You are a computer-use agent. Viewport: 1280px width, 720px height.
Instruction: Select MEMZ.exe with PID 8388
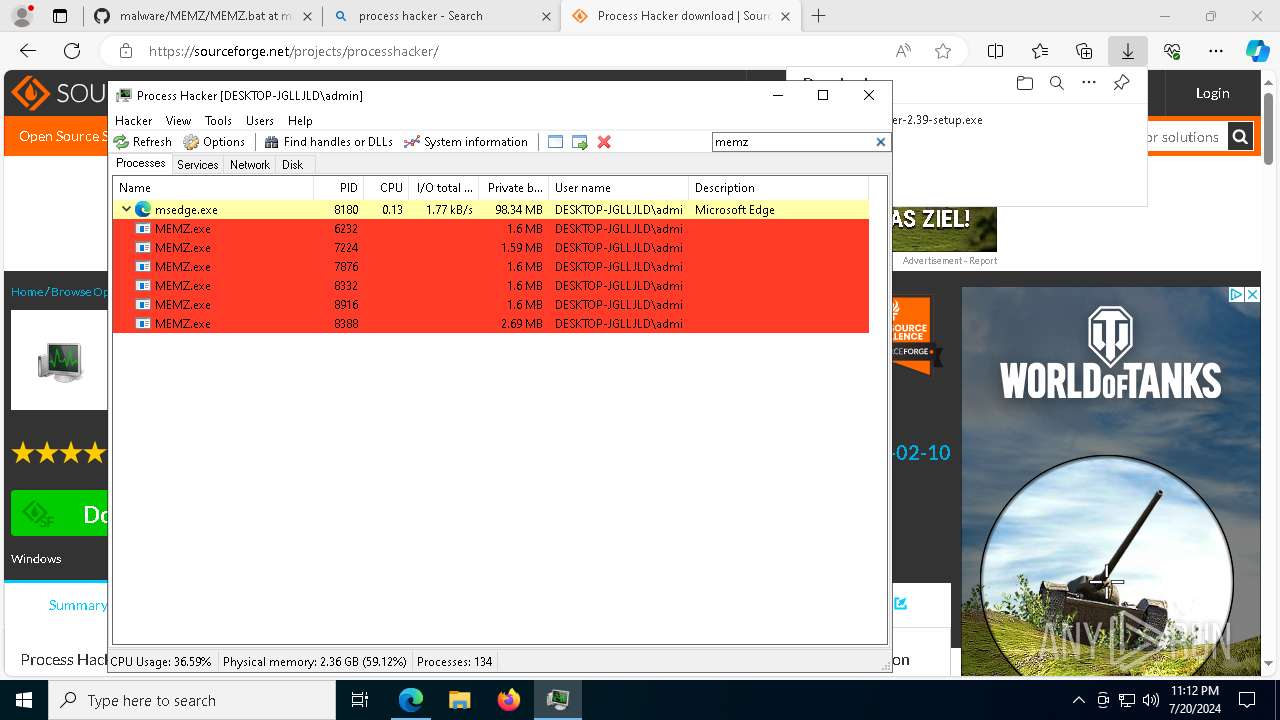point(491,324)
